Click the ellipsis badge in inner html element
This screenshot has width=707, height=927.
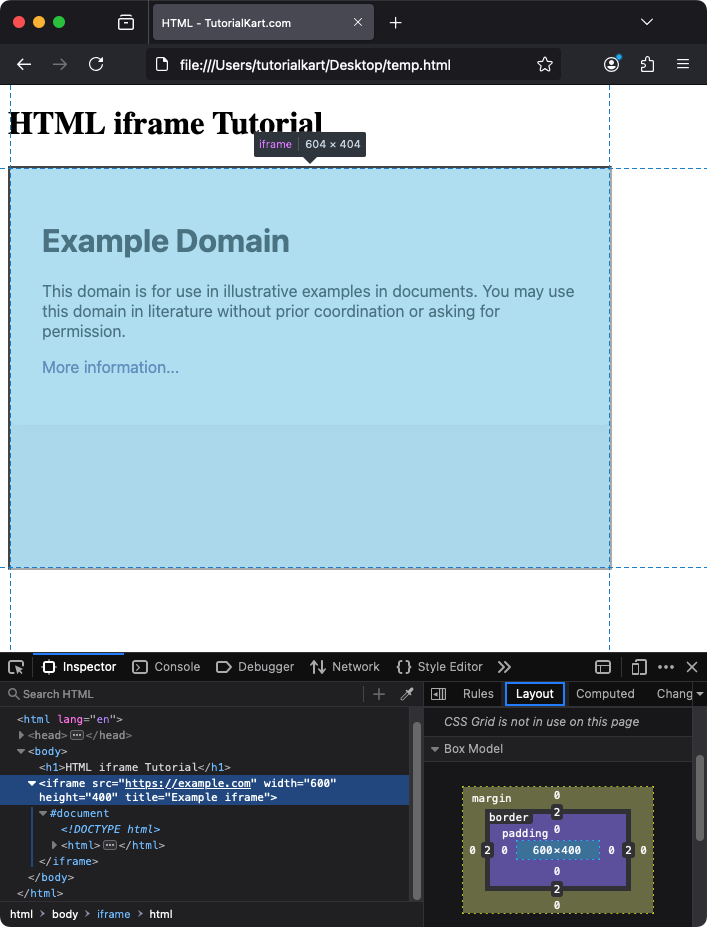pyautogui.click(x=110, y=845)
